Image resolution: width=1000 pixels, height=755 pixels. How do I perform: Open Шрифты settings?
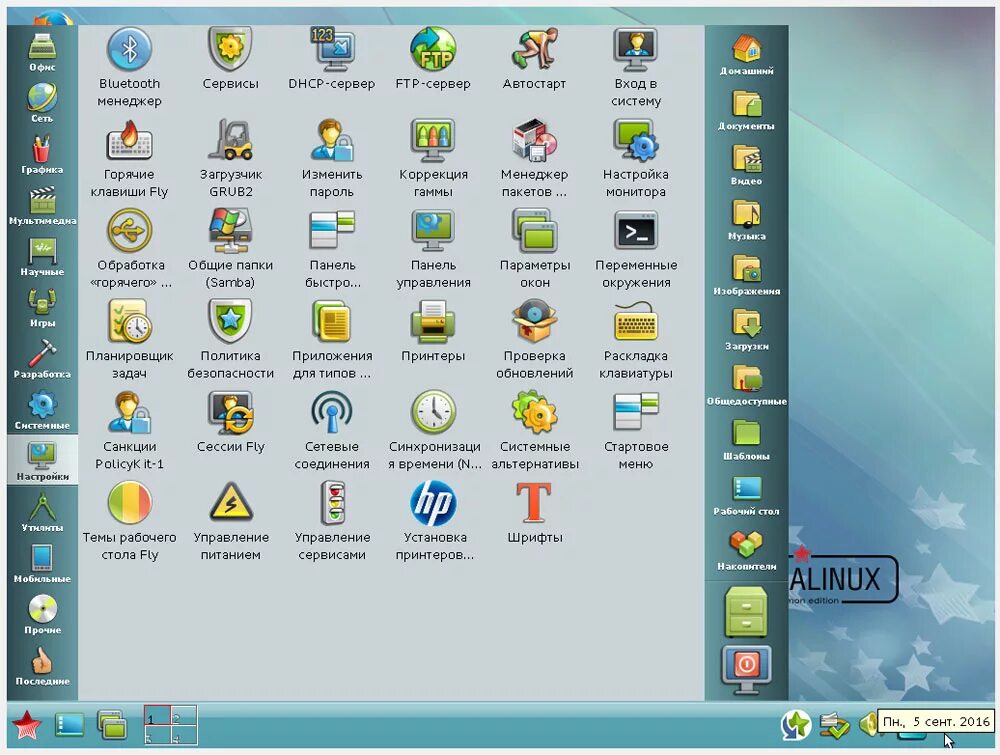(534, 513)
